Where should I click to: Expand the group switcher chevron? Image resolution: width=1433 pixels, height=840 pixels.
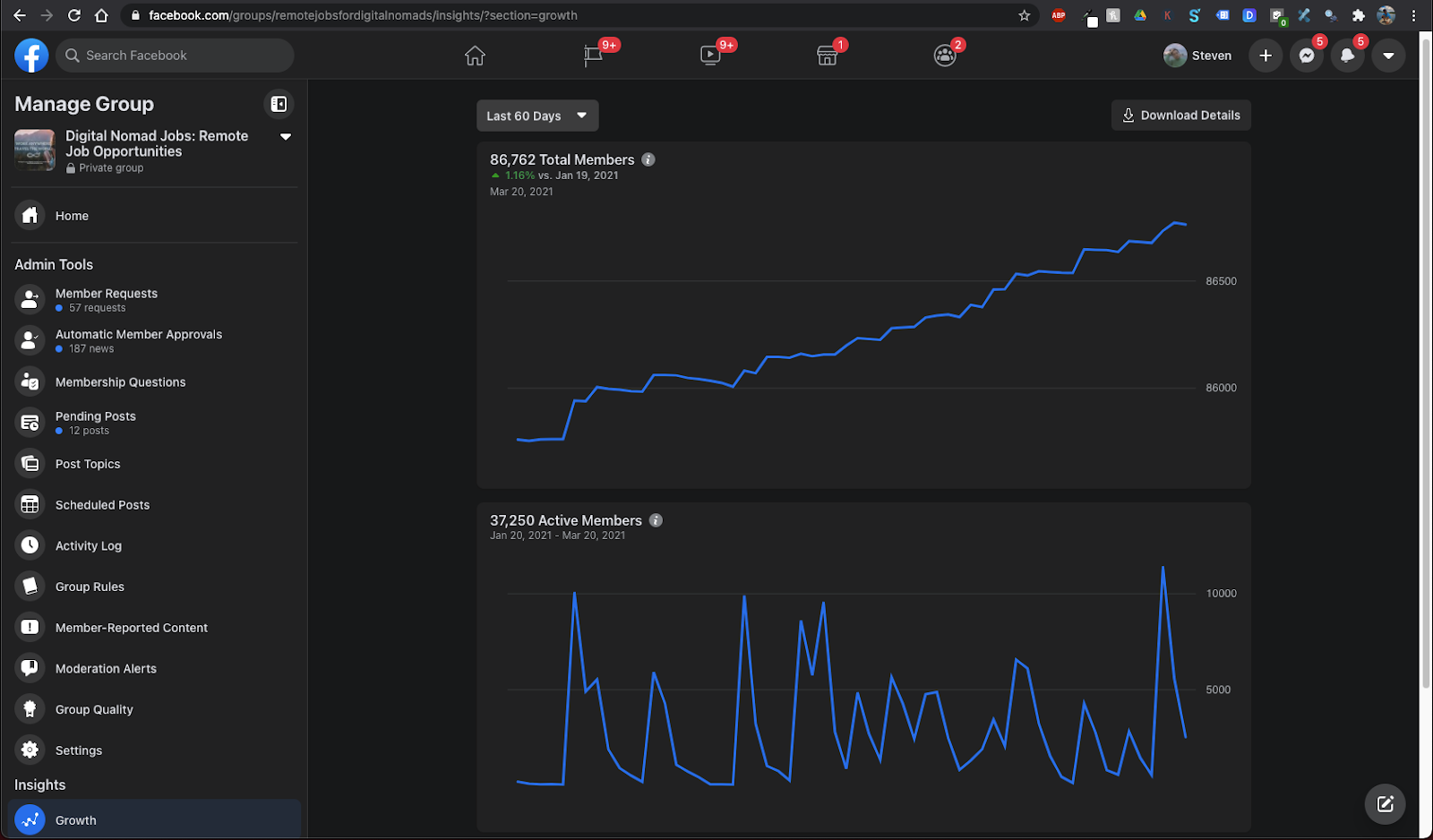[x=286, y=137]
